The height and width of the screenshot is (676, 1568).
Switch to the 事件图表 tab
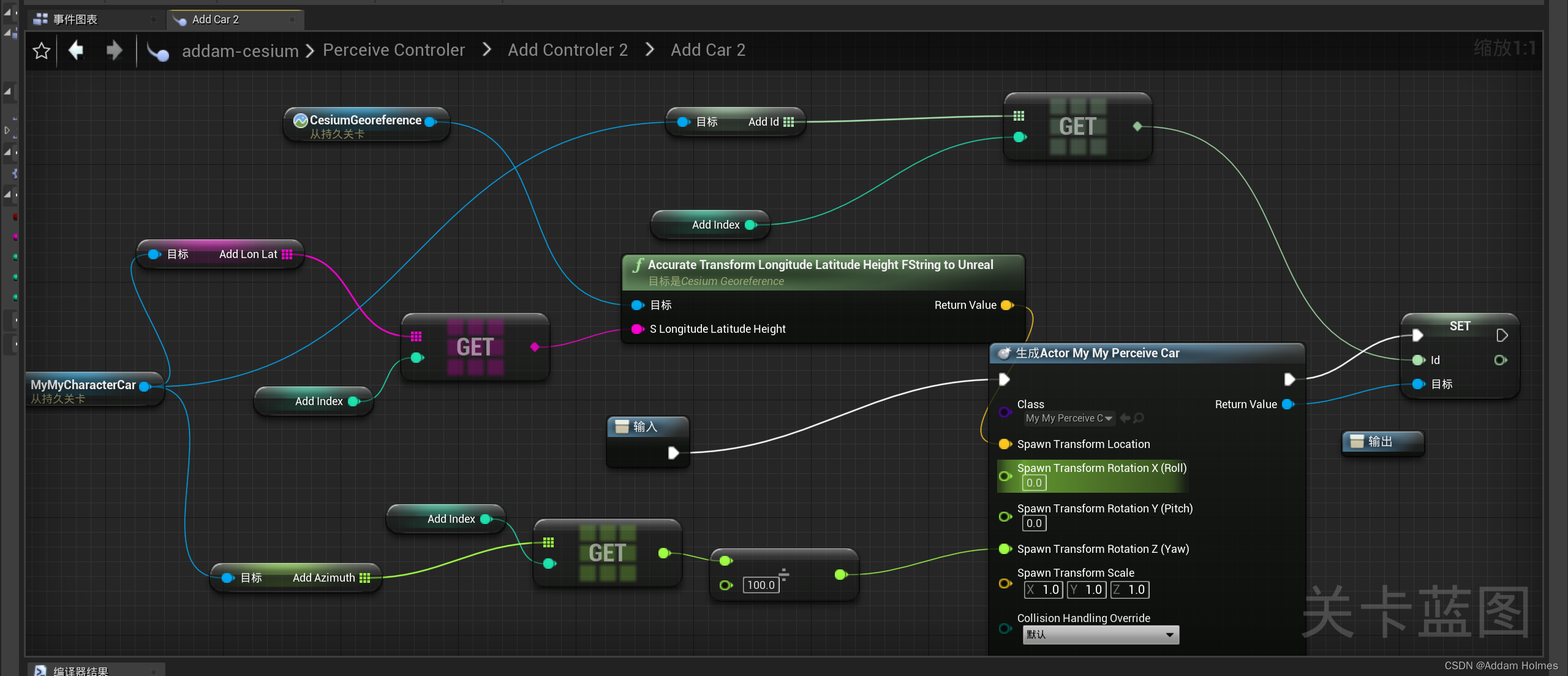click(x=75, y=20)
